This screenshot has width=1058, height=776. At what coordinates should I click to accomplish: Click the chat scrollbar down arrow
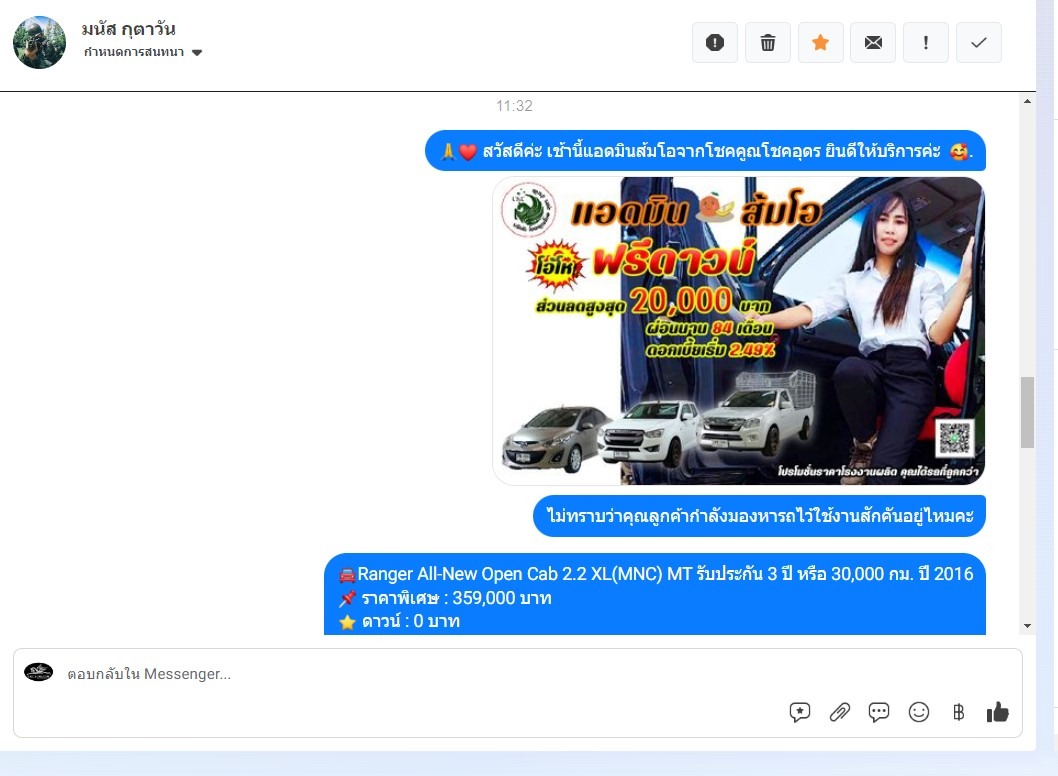[x=1027, y=626]
